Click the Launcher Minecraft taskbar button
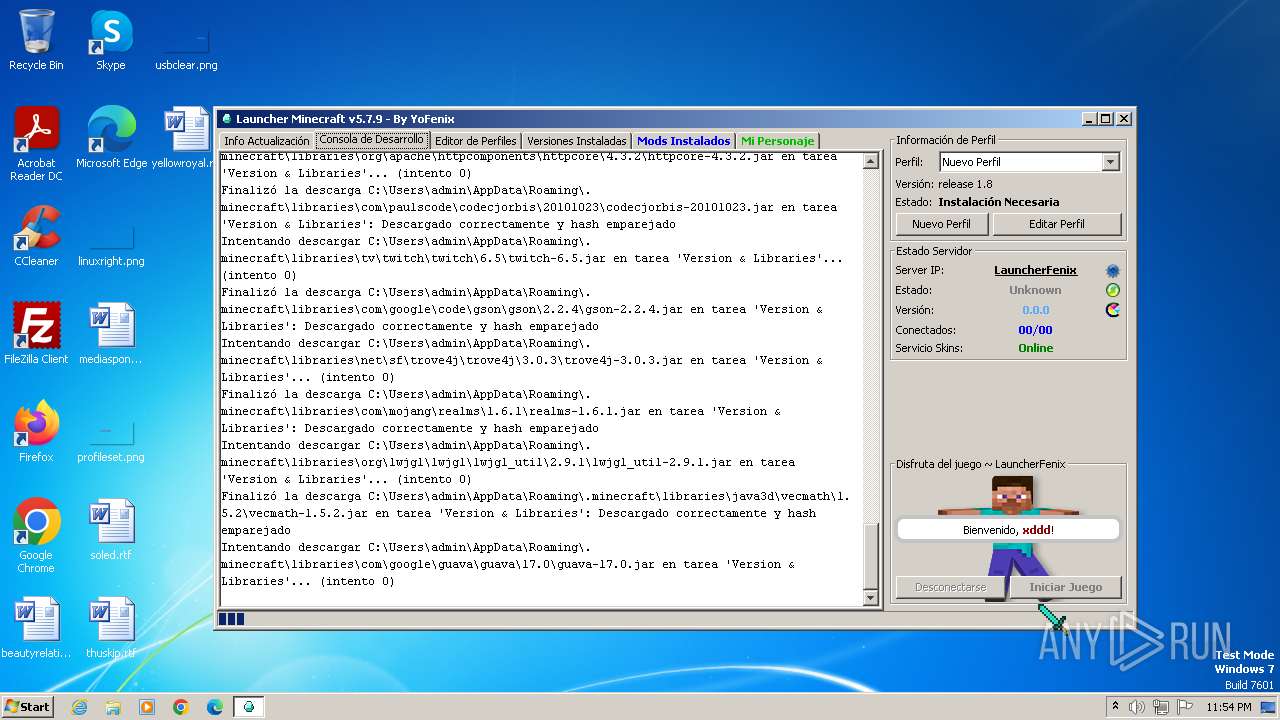 [x=249, y=707]
